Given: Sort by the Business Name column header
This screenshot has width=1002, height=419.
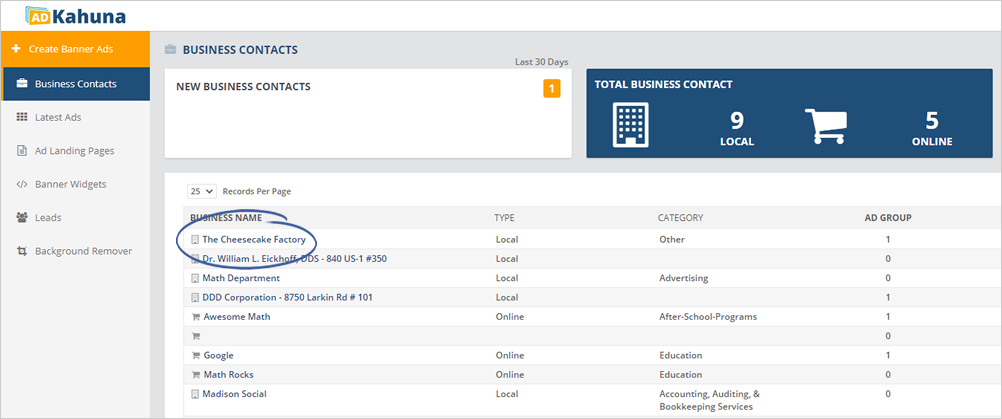Looking at the screenshot, I should (226, 217).
